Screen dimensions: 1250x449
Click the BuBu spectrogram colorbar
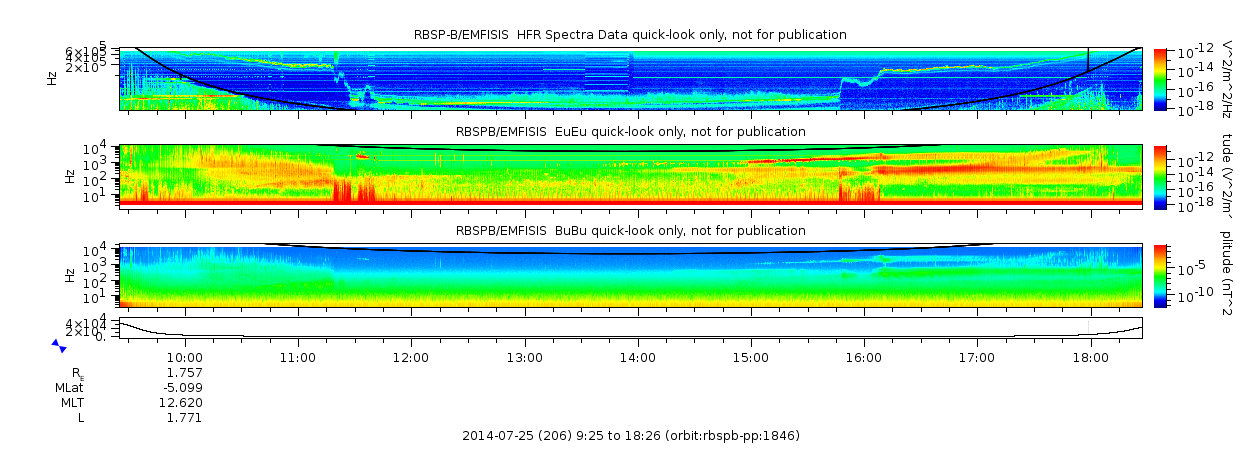(x=1160, y=274)
